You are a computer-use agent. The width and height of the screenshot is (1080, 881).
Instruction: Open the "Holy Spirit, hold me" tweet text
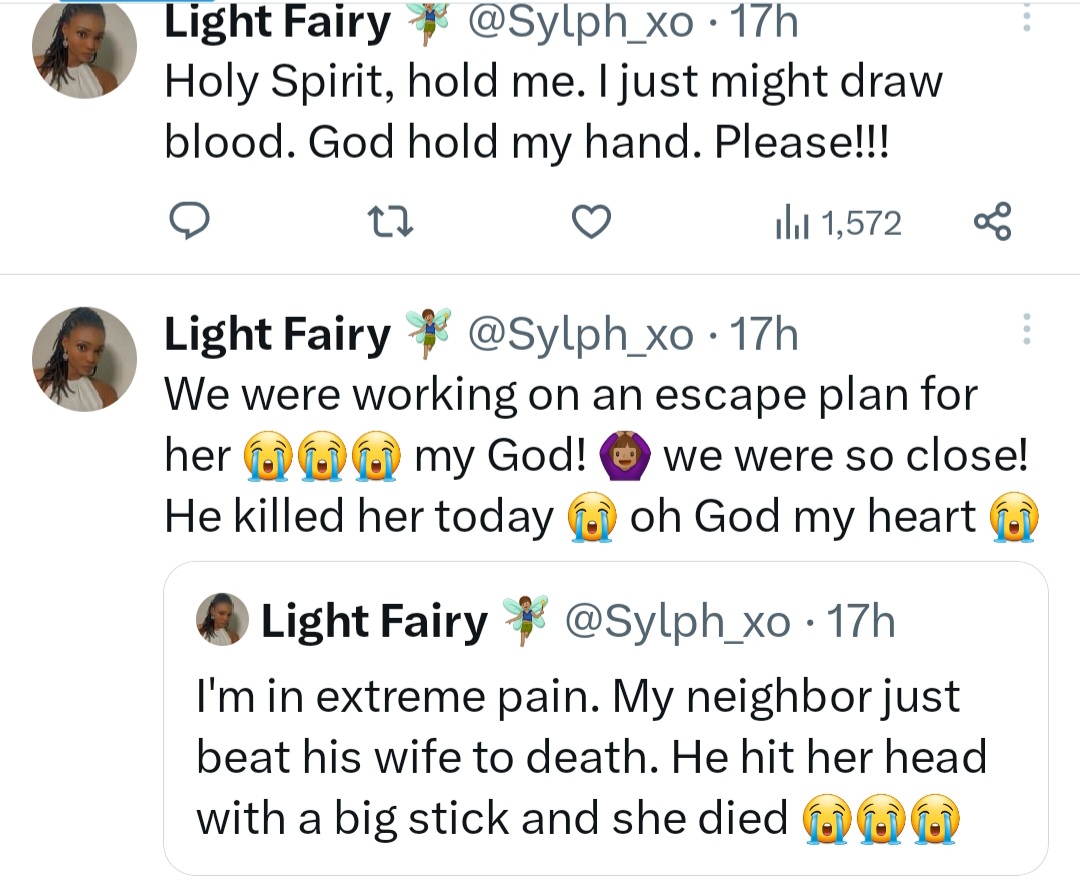552,112
